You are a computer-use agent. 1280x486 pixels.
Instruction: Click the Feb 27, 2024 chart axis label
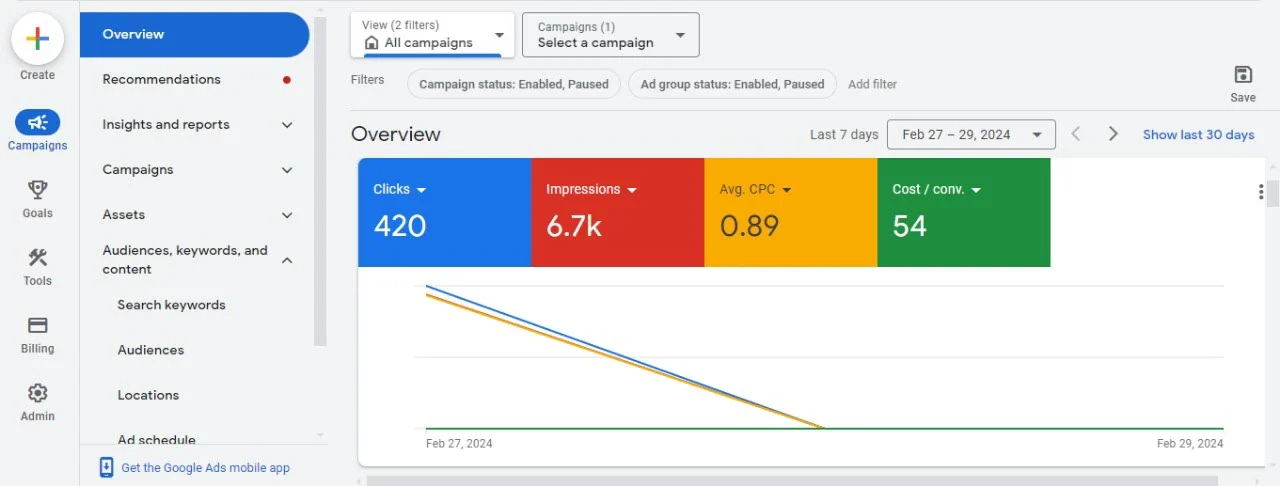pyautogui.click(x=459, y=443)
